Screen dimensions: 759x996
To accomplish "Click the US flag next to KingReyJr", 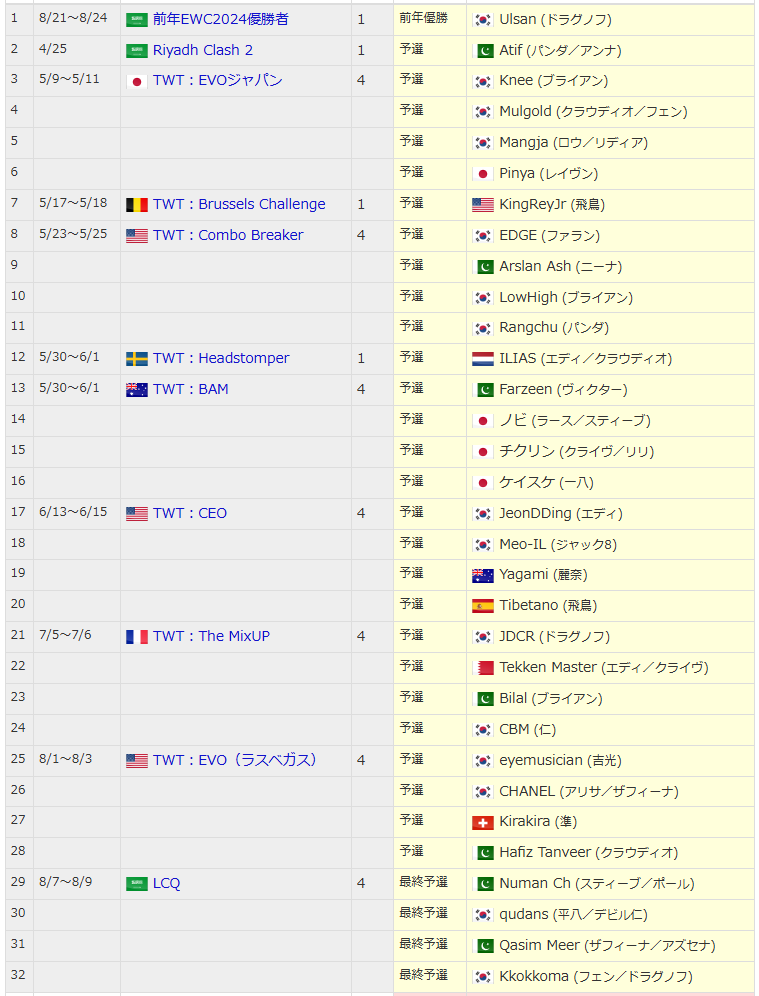I will (483, 205).
